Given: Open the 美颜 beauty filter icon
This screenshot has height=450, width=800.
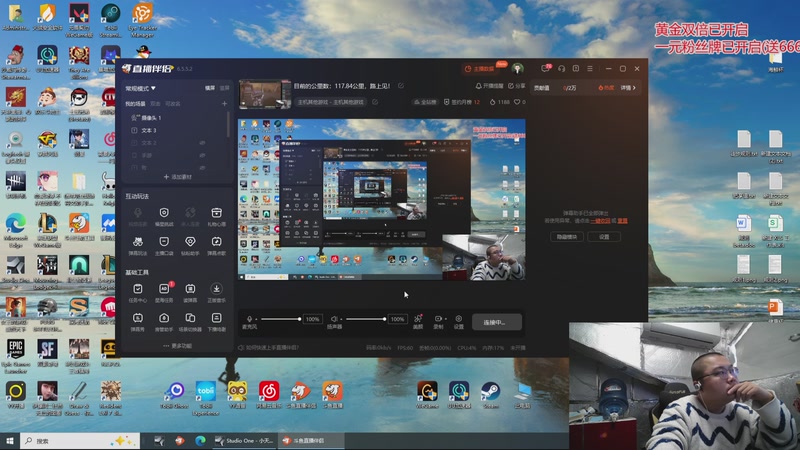Looking at the screenshot, I should point(418,319).
